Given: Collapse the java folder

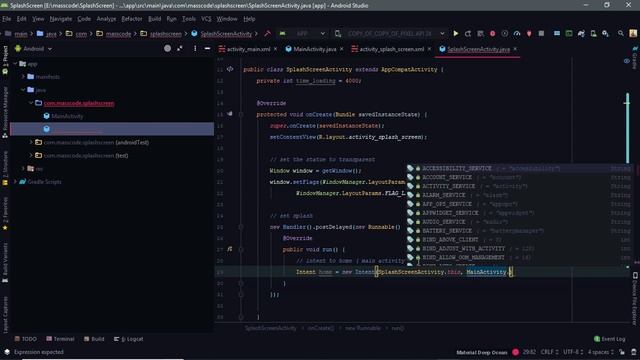Looking at the screenshot, I should click(23, 90).
